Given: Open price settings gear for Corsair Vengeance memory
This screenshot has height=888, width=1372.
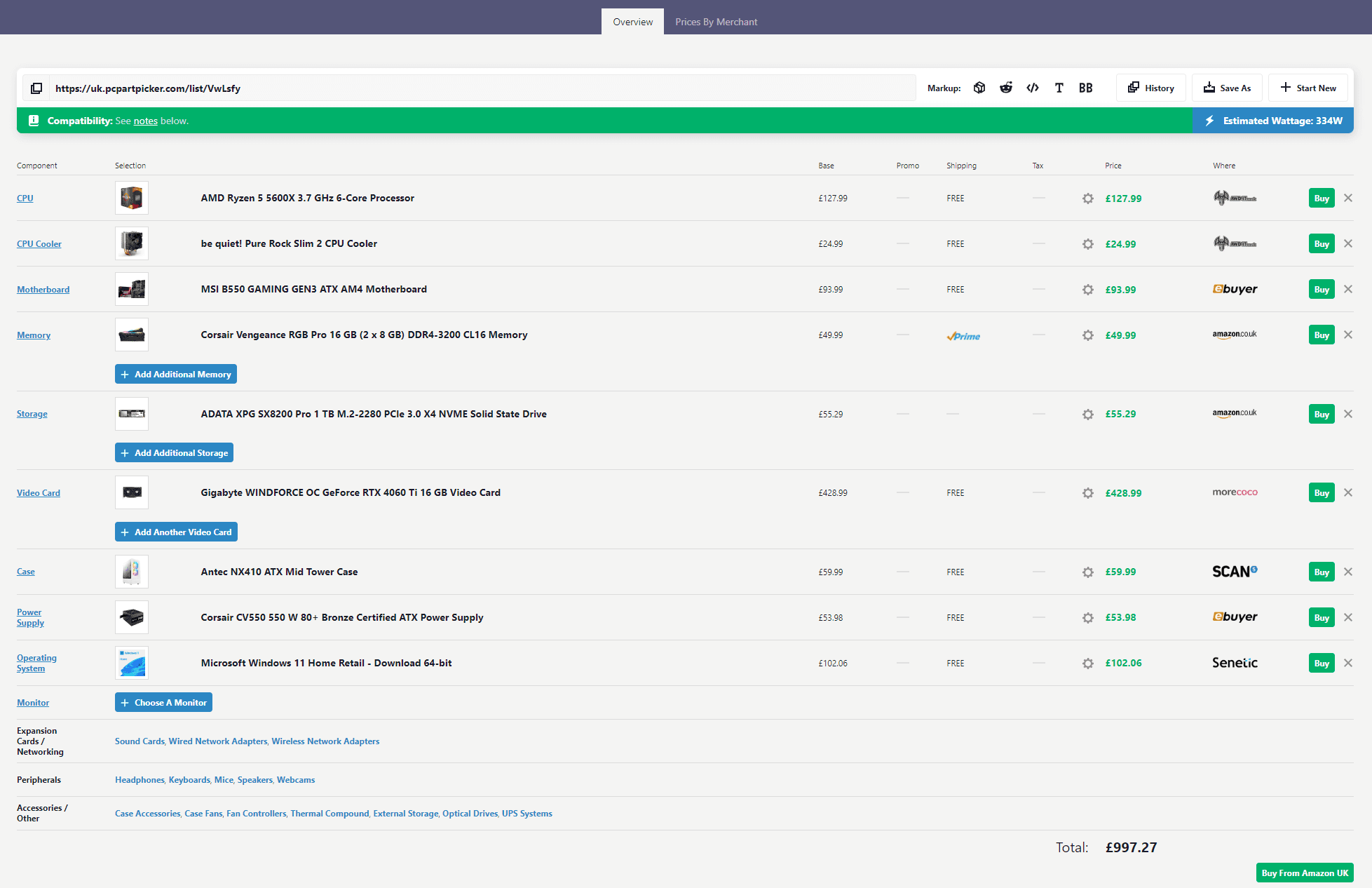Looking at the screenshot, I should [x=1088, y=335].
